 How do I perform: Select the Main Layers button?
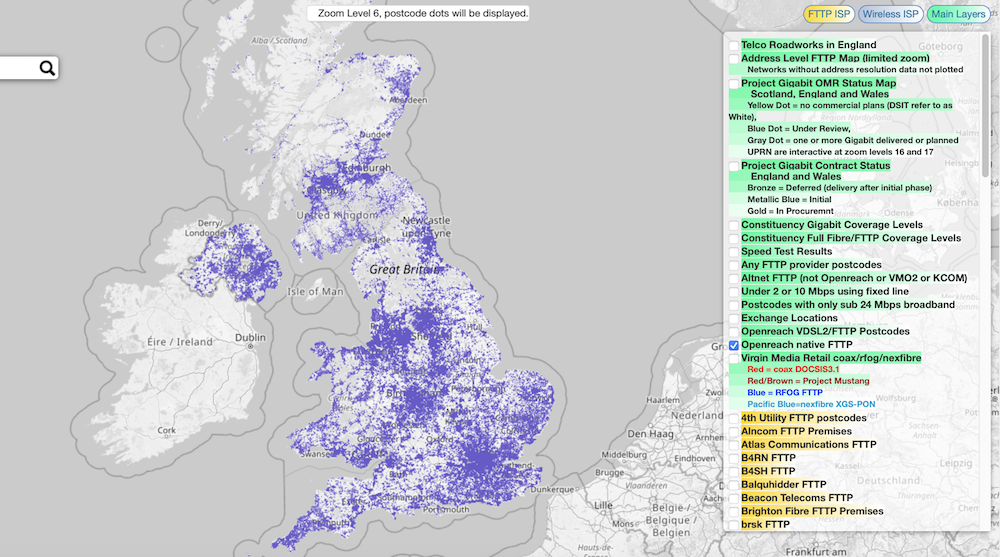pyautogui.click(x=956, y=14)
